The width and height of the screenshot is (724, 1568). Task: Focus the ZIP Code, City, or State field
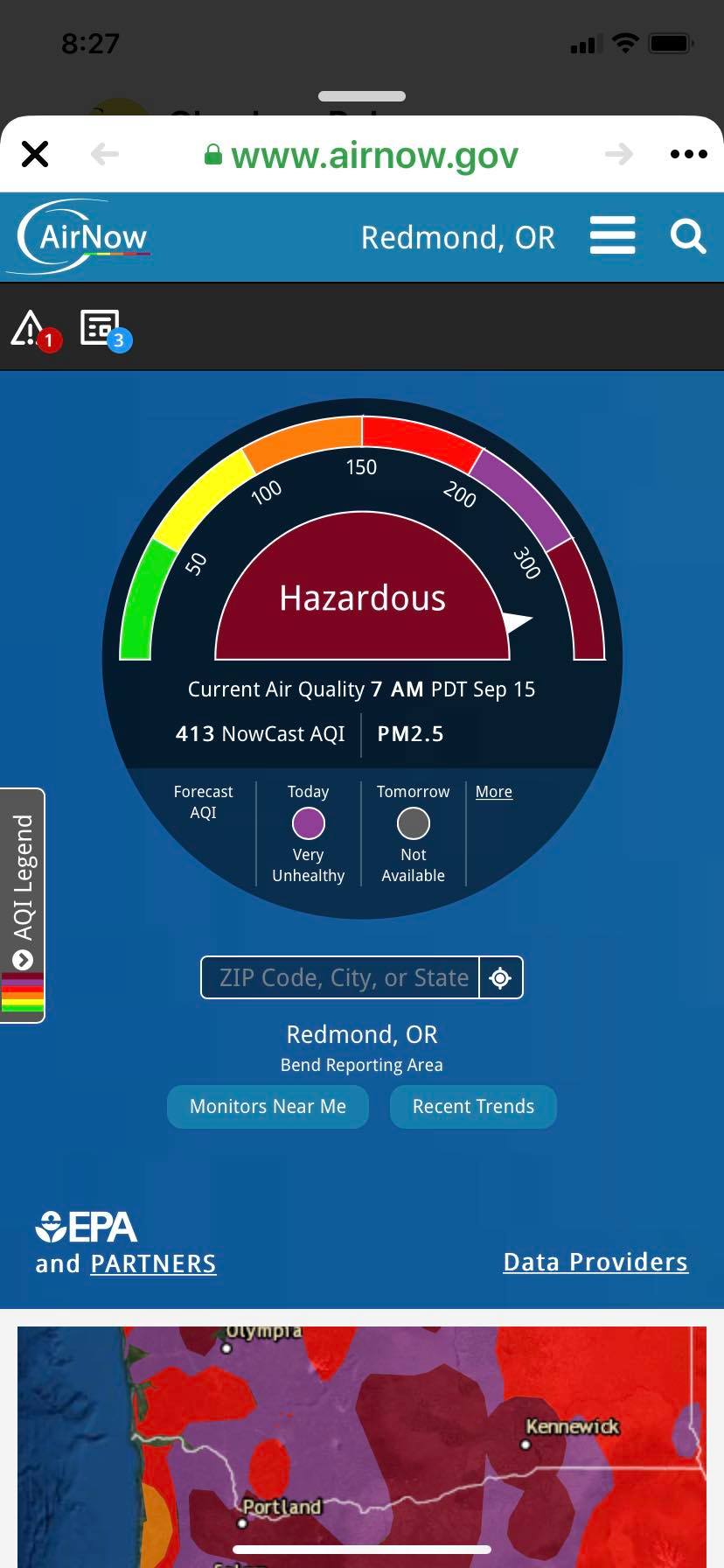pos(340,977)
